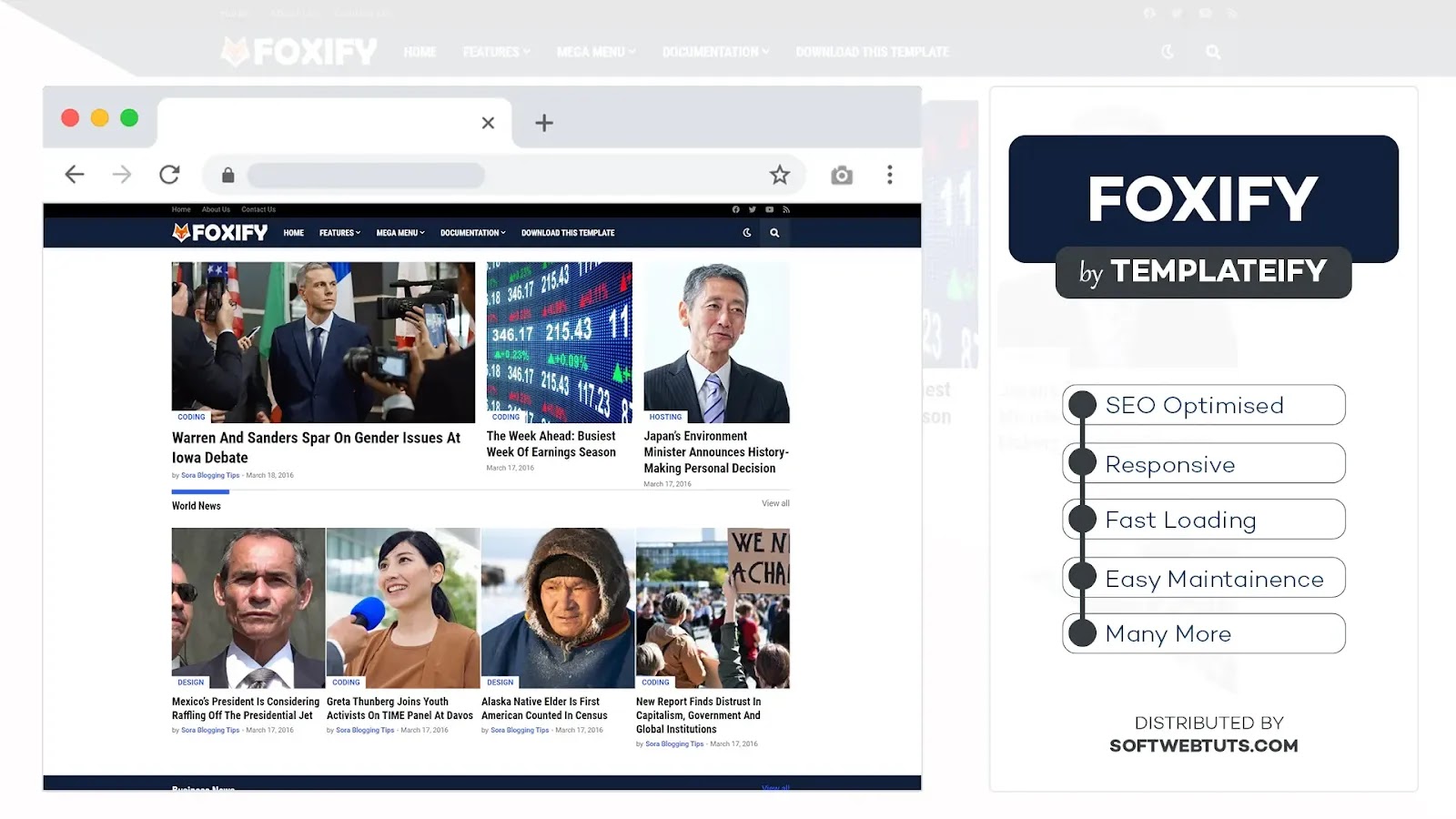Open Warren And Sanders Spar headline
The width and height of the screenshot is (1456, 819).
[x=316, y=448]
